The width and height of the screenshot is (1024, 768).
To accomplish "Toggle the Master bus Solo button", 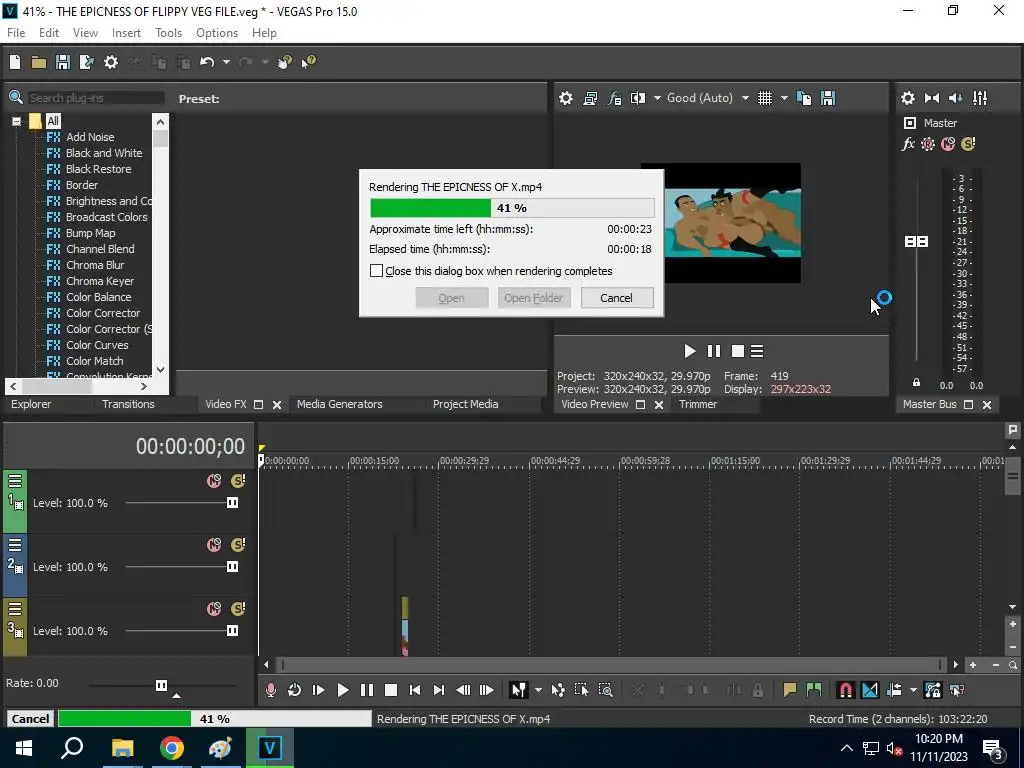I will tap(968, 144).
